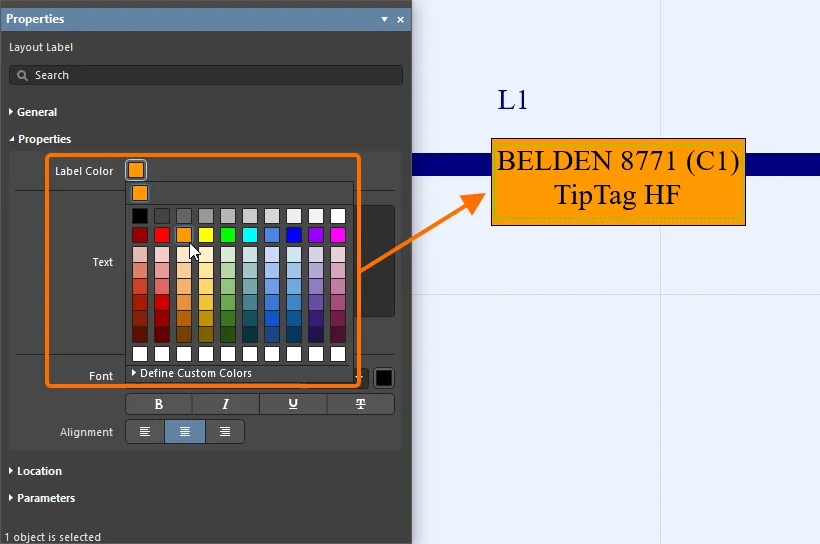Click the Search input field
The image size is (820, 544).
click(206, 75)
